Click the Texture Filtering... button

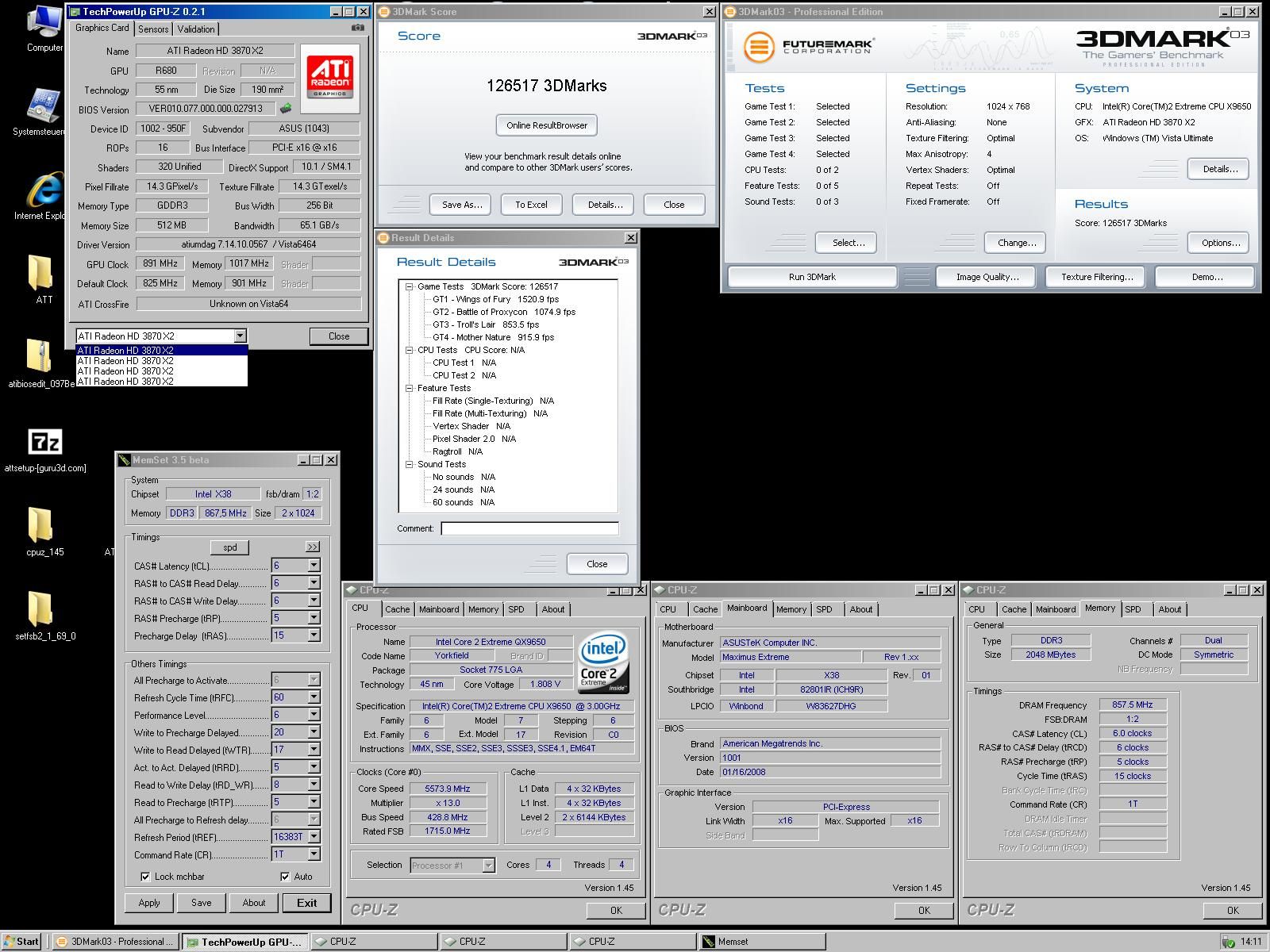pyautogui.click(x=1097, y=277)
